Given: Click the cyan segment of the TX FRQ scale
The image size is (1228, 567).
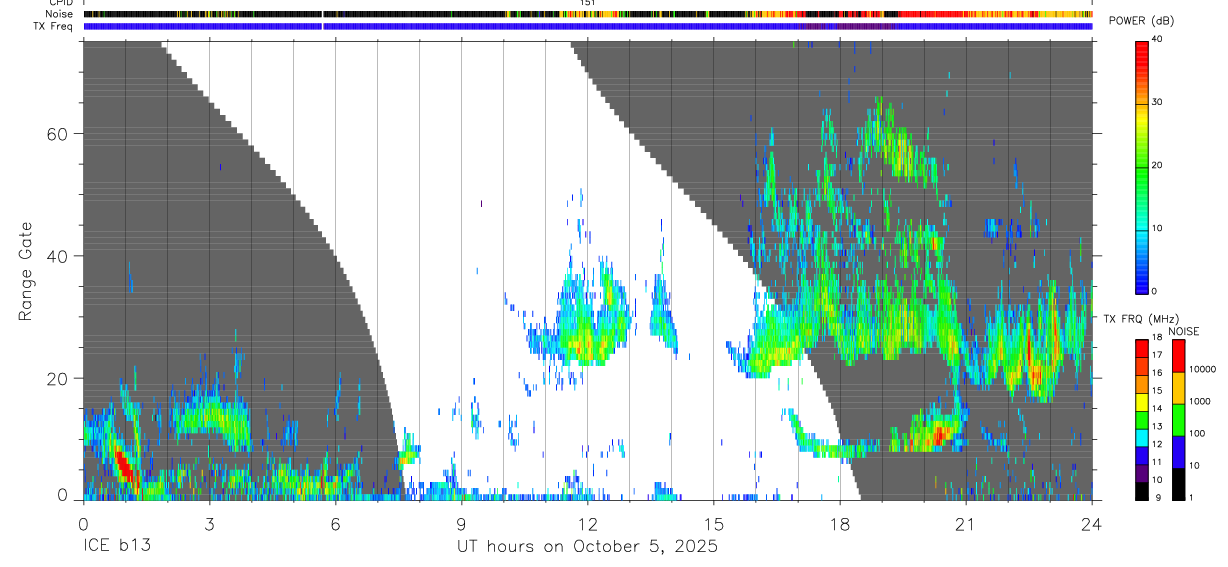Looking at the screenshot, I should coord(1142,437).
